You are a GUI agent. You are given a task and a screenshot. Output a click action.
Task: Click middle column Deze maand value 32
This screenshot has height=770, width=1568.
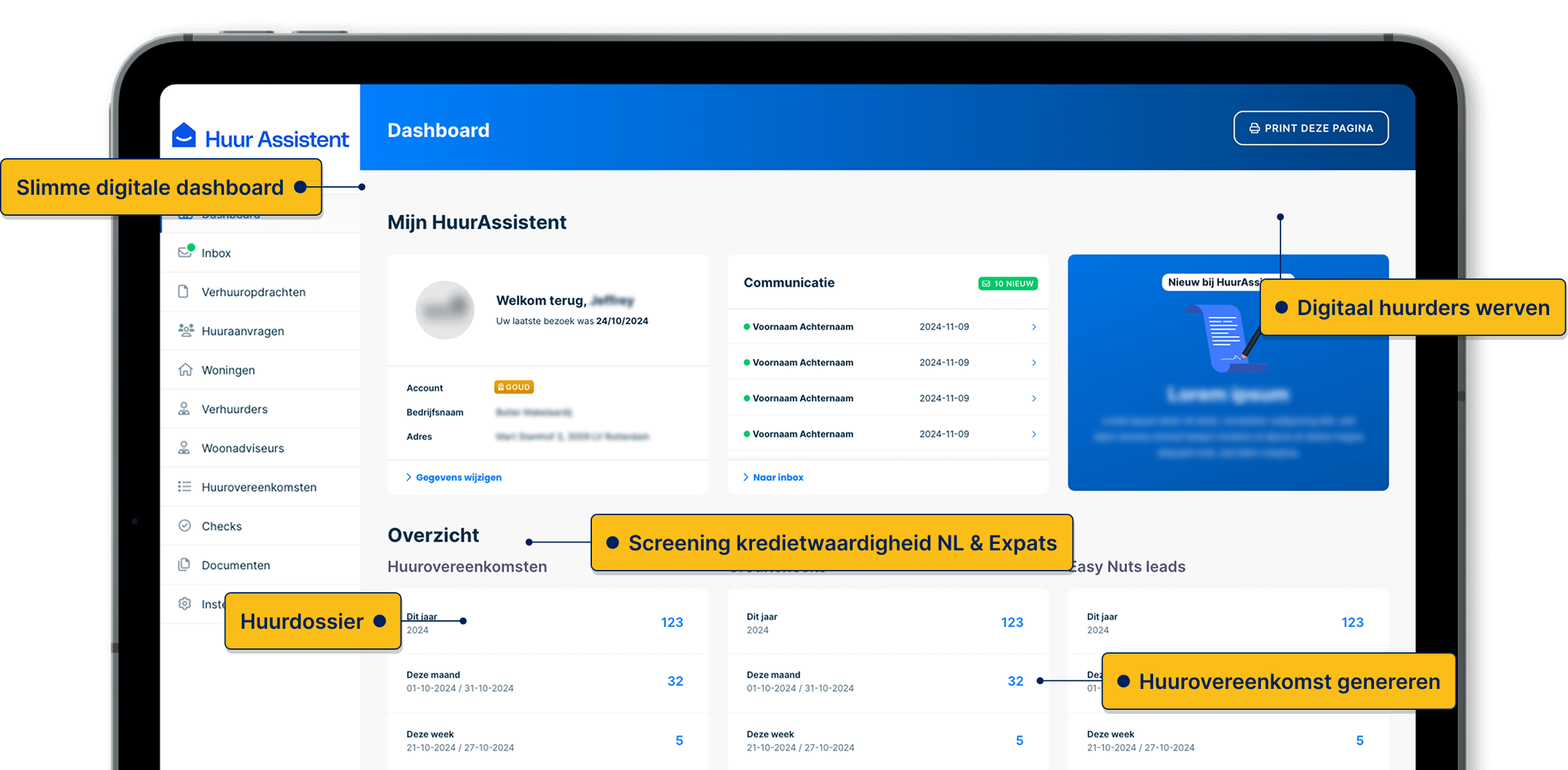(1015, 681)
